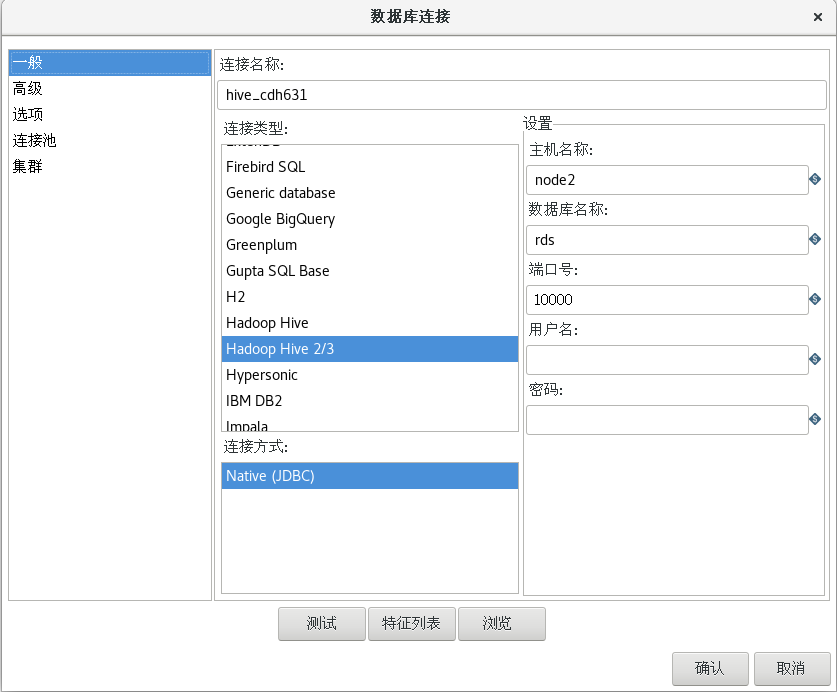
Task: Click variable icon beside database name field
Action: pos(815,239)
